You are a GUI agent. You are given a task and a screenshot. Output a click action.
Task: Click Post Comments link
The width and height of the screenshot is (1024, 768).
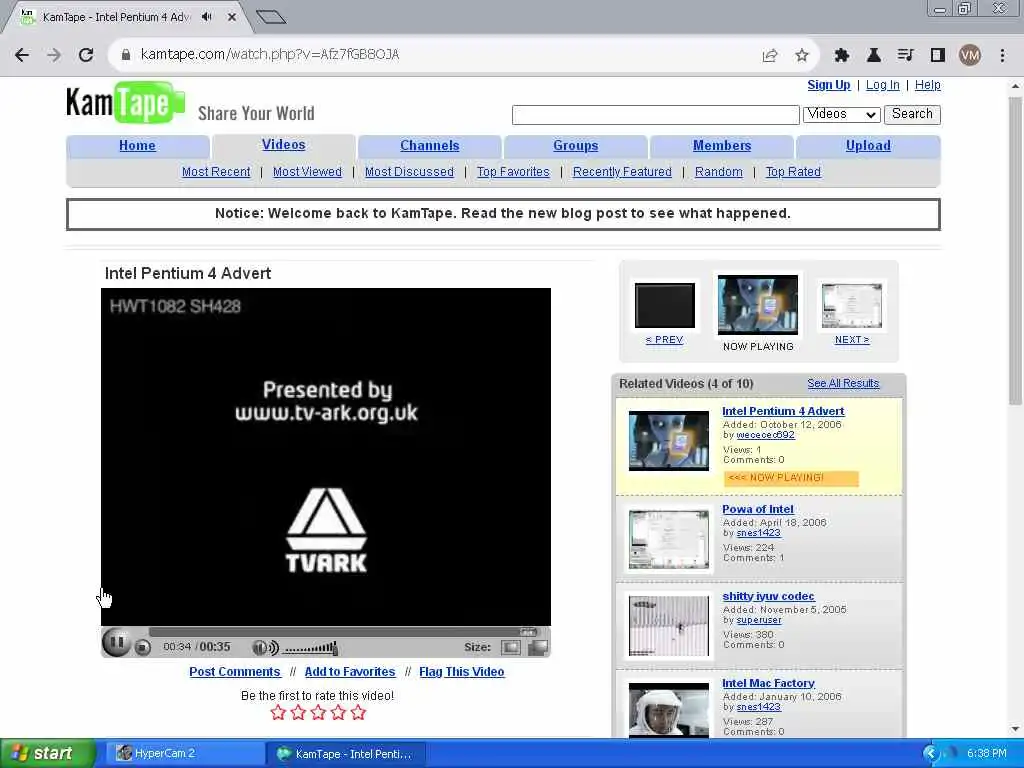[235, 671]
